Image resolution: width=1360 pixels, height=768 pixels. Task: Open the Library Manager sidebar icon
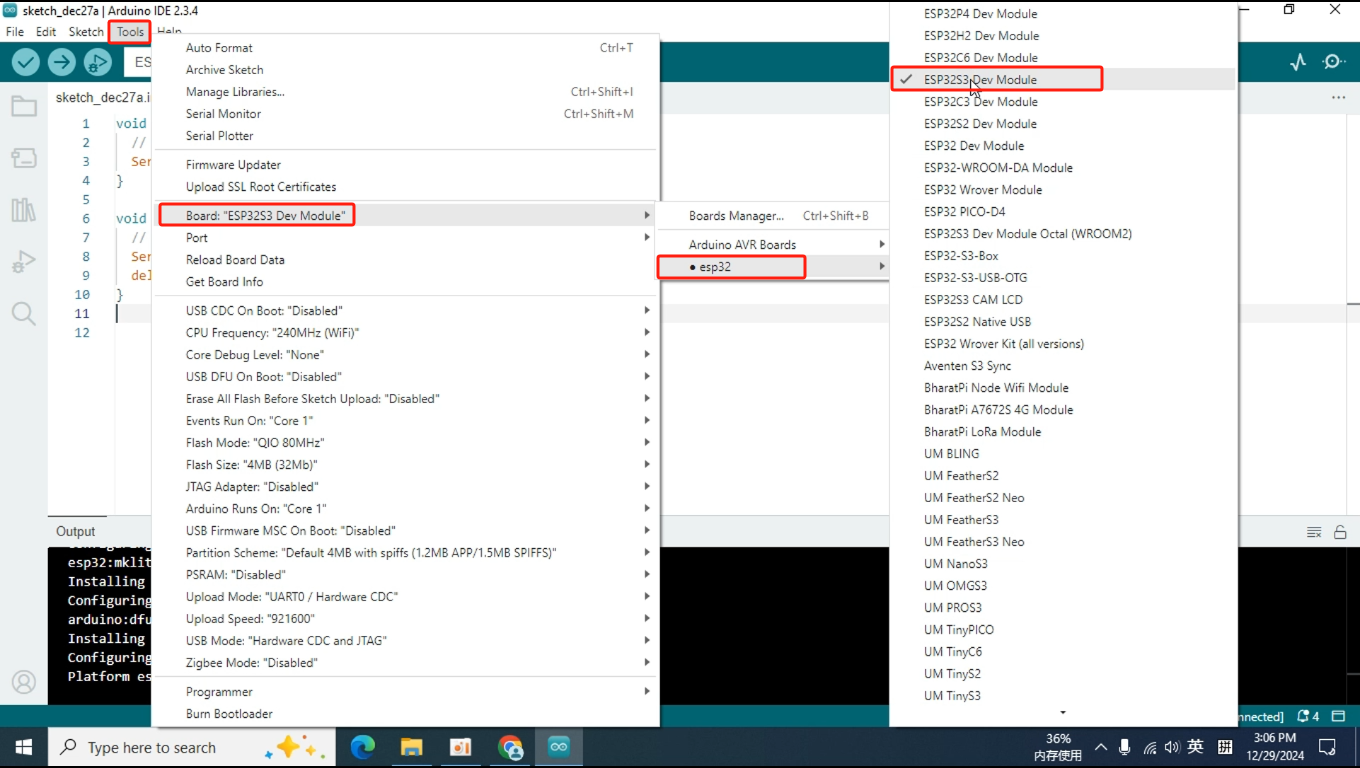pos(24,210)
